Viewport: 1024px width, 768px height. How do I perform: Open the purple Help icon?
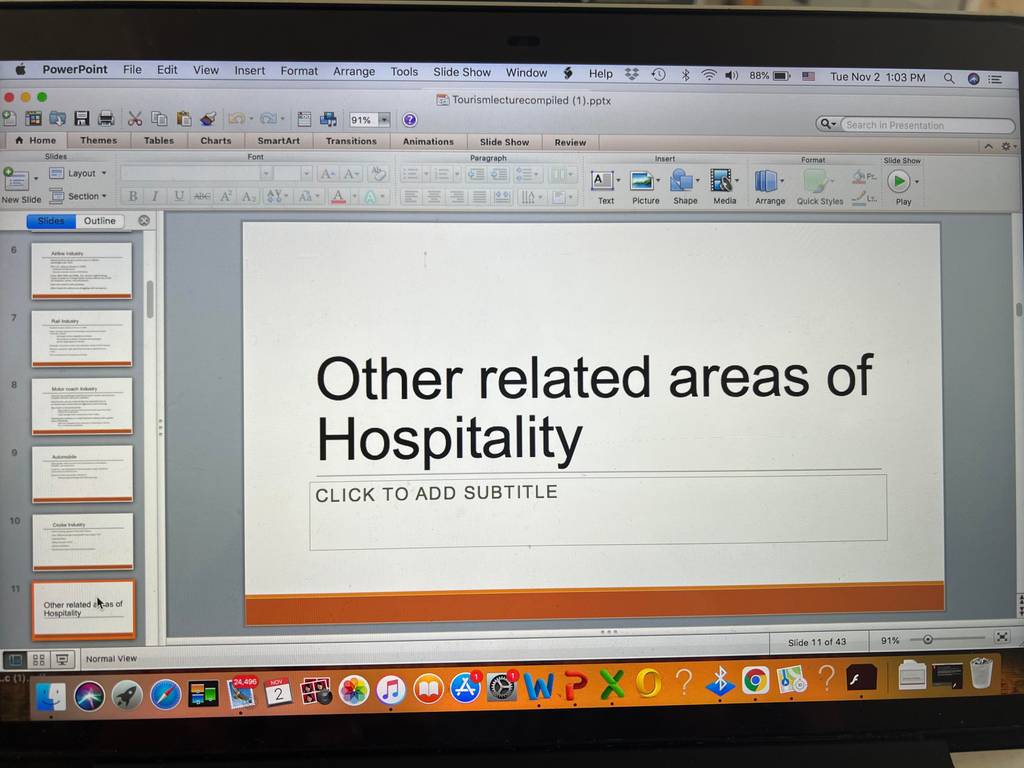pos(409,120)
